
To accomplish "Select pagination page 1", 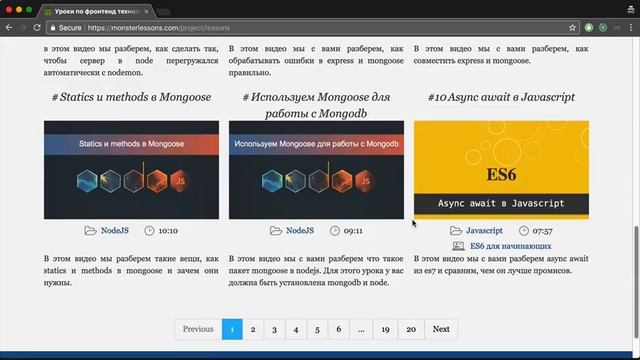I will click(x=232, y=329).
